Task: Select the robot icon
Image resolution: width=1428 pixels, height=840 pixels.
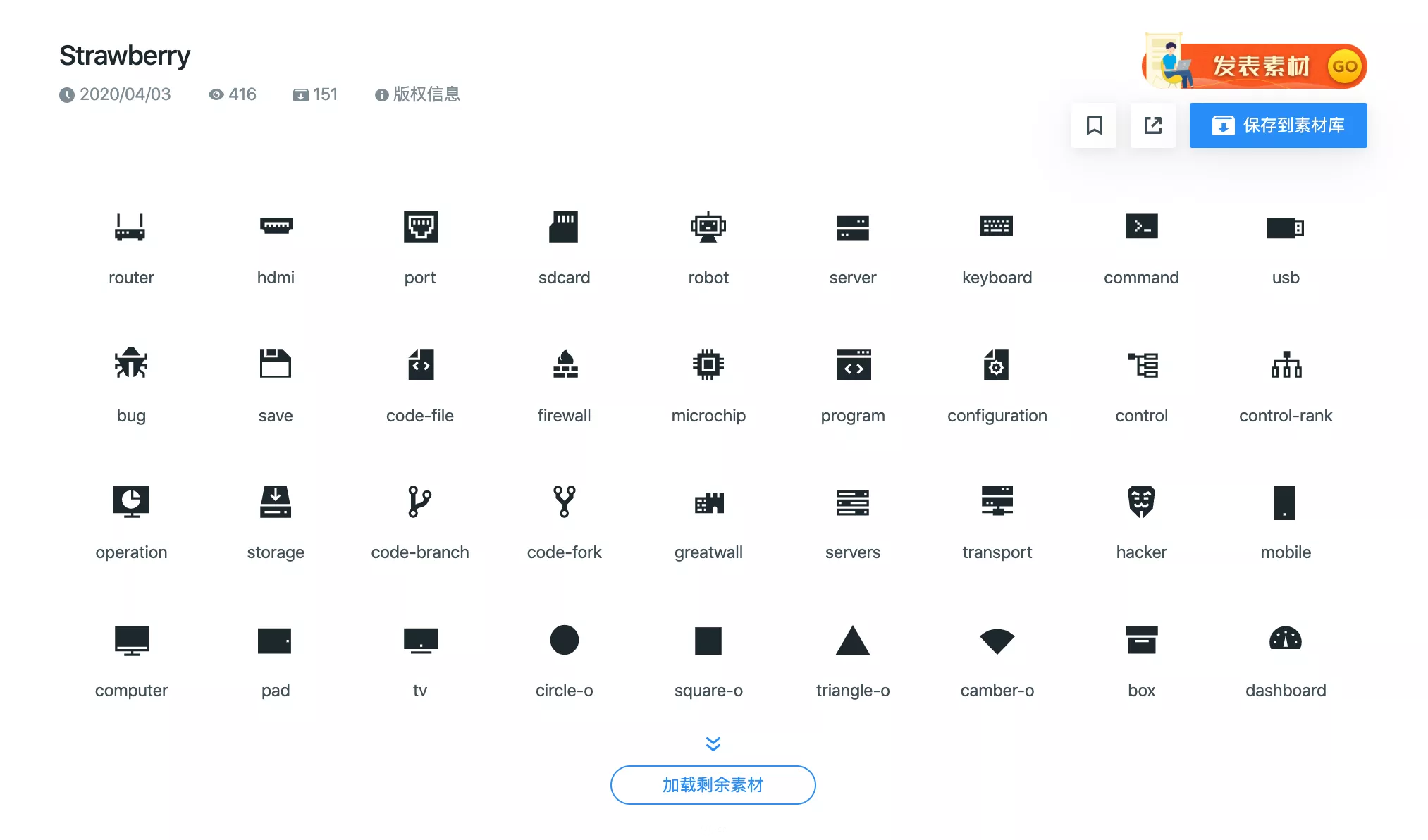Action: 708,227
